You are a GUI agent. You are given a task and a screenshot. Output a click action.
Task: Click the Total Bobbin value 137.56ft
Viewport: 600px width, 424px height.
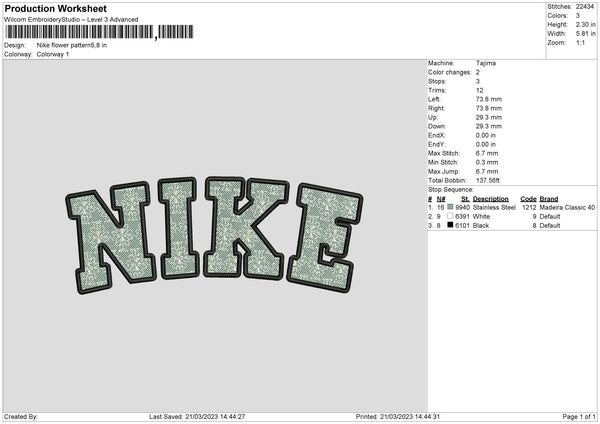(488, 180)
